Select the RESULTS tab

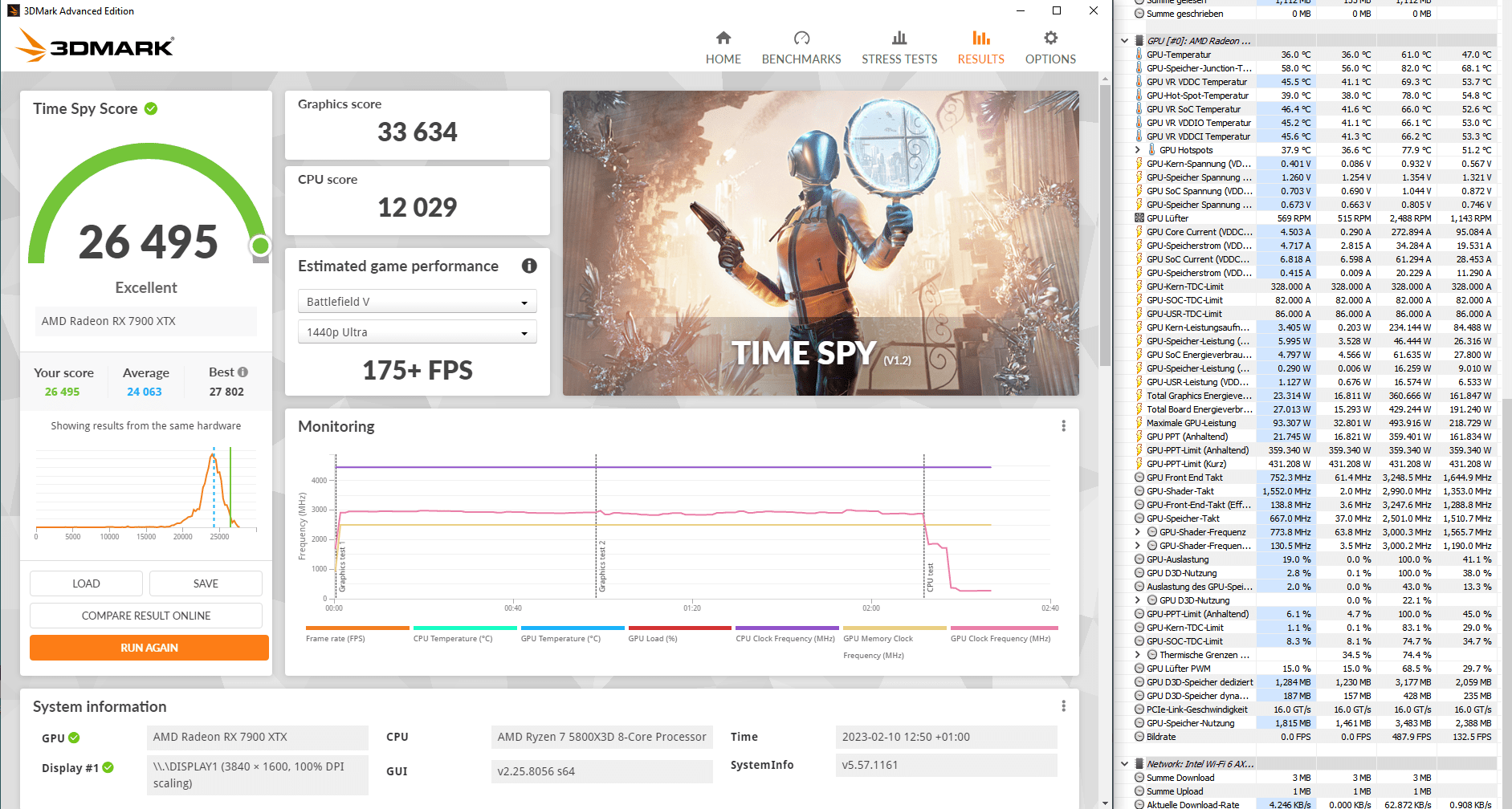coord(980,48)
